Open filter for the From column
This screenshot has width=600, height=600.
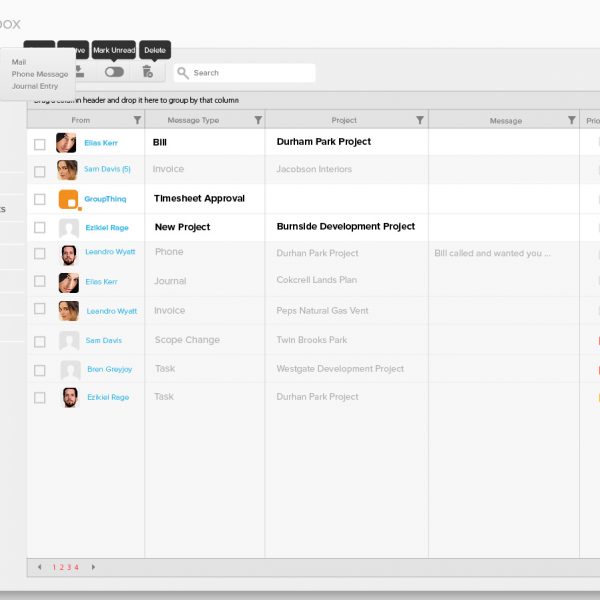(137, 120)
